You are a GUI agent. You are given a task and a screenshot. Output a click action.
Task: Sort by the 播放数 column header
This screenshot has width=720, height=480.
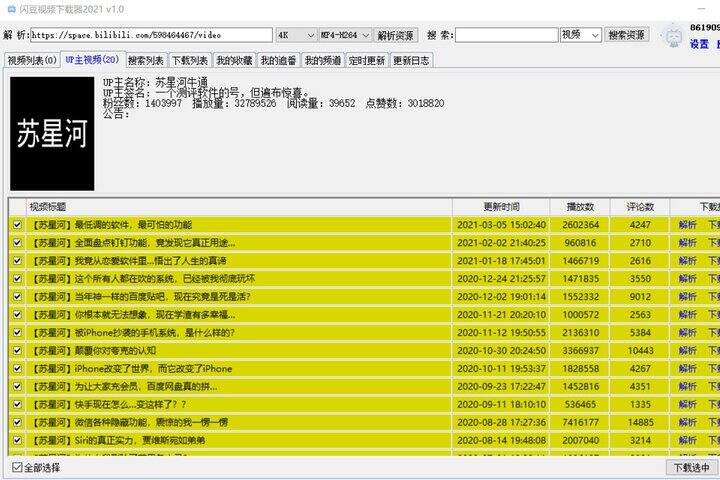point(580,207)
